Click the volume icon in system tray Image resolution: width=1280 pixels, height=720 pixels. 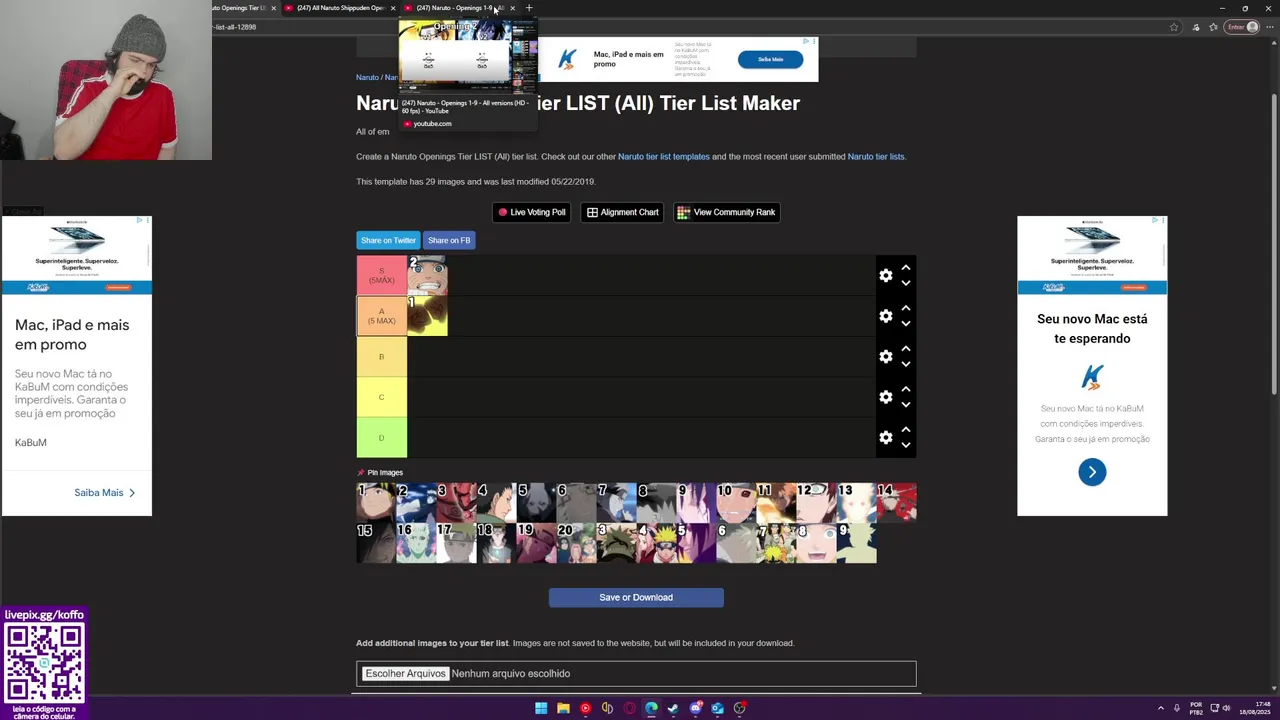click(1226, 708)
